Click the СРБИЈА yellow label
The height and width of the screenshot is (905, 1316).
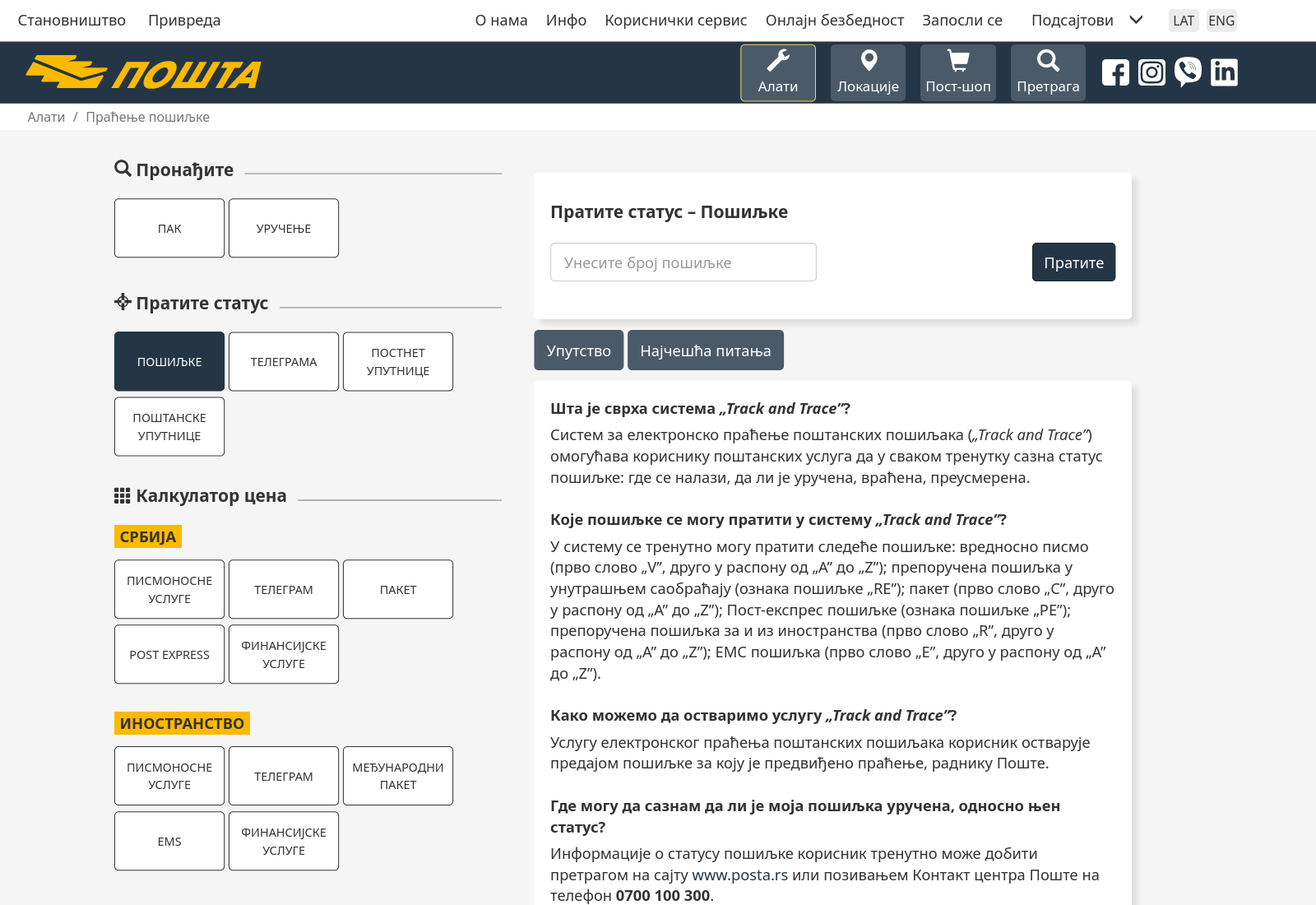click(148, 536)
